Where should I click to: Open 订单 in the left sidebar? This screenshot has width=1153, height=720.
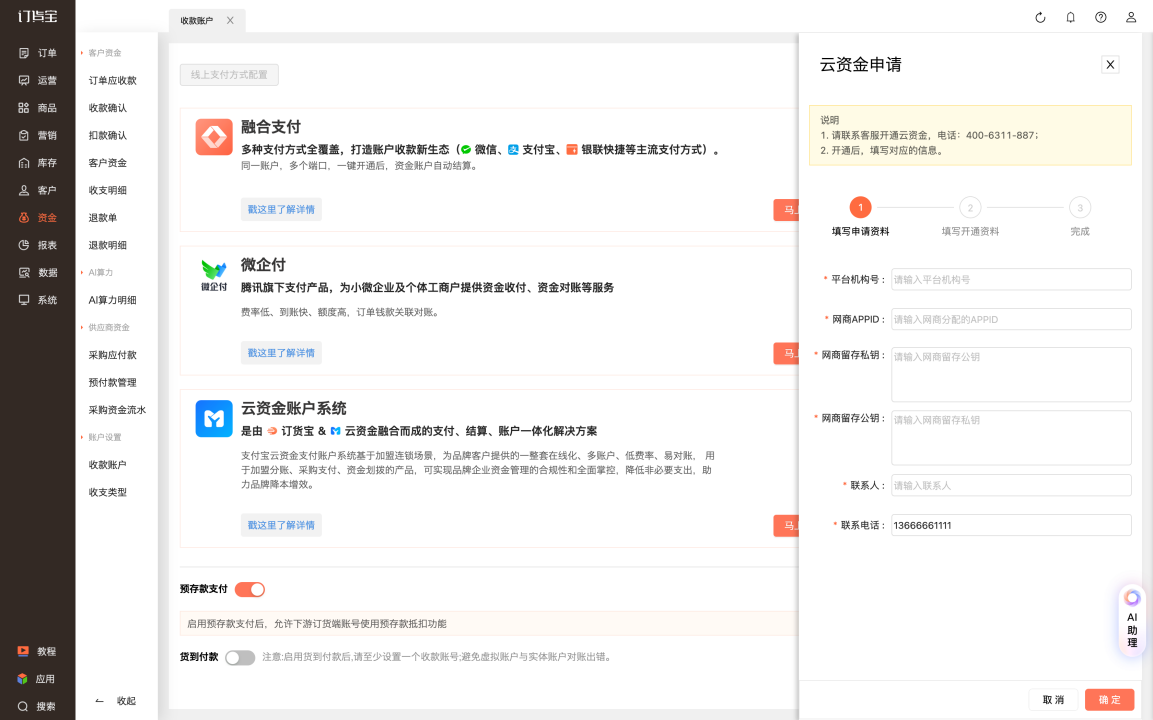pyautogui.click(x=38, y=53)
